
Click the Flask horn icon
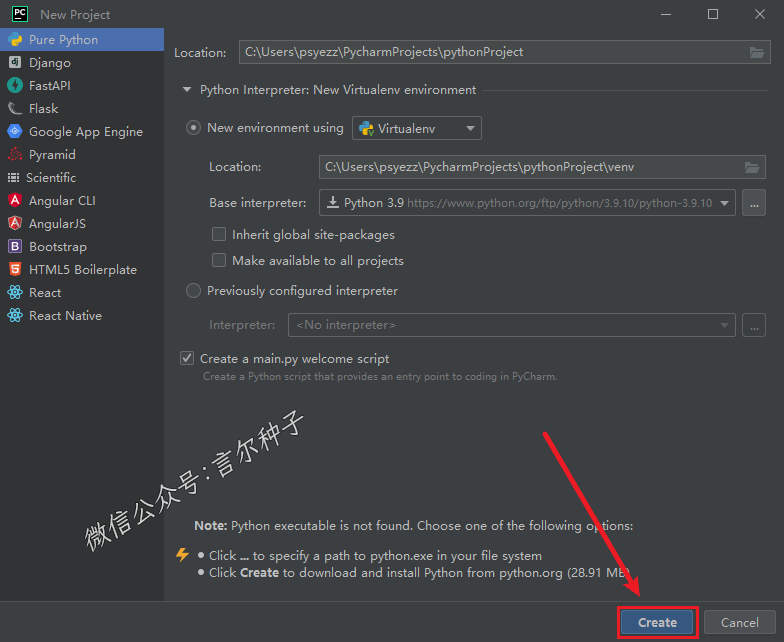15,108
